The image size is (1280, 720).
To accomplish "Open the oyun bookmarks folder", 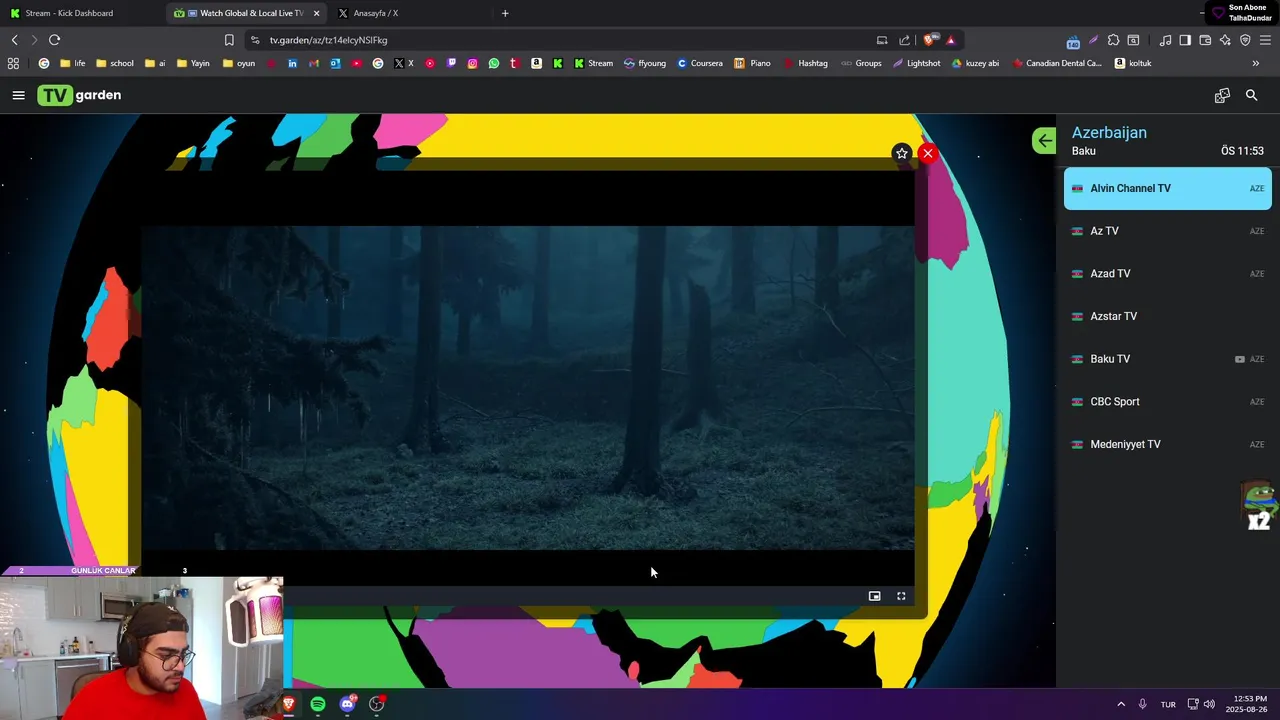I will click(x=239, y=63).
